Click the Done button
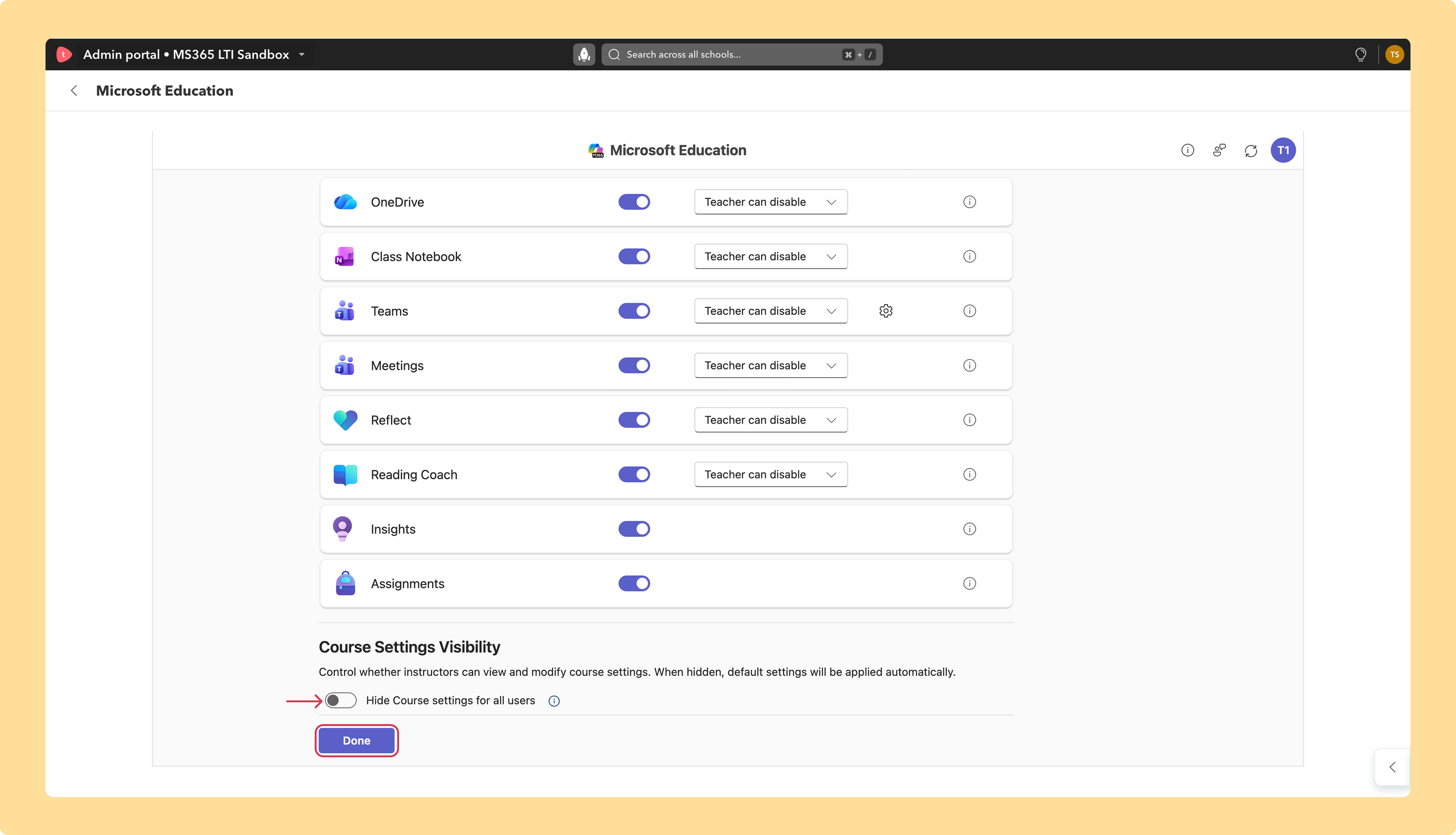 pyautogui.click(x=356, y=740)
